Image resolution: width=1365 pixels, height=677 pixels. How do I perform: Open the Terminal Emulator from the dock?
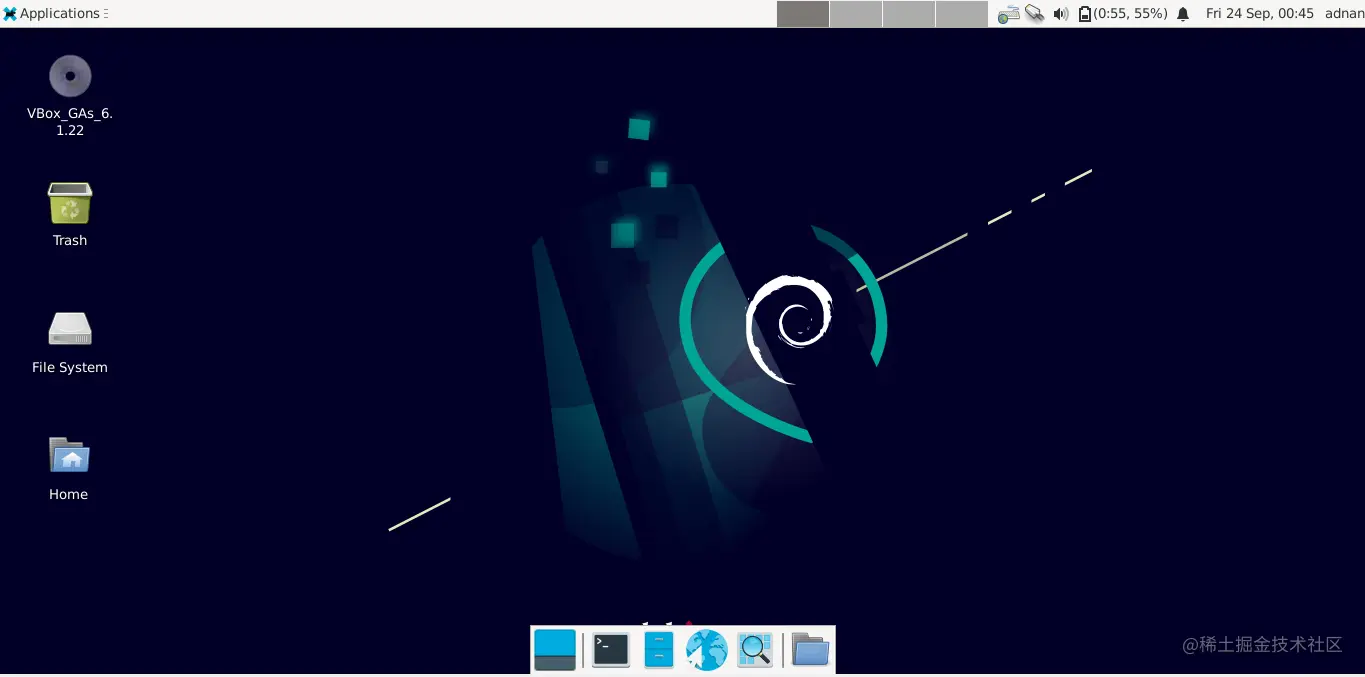coord(609,649)
